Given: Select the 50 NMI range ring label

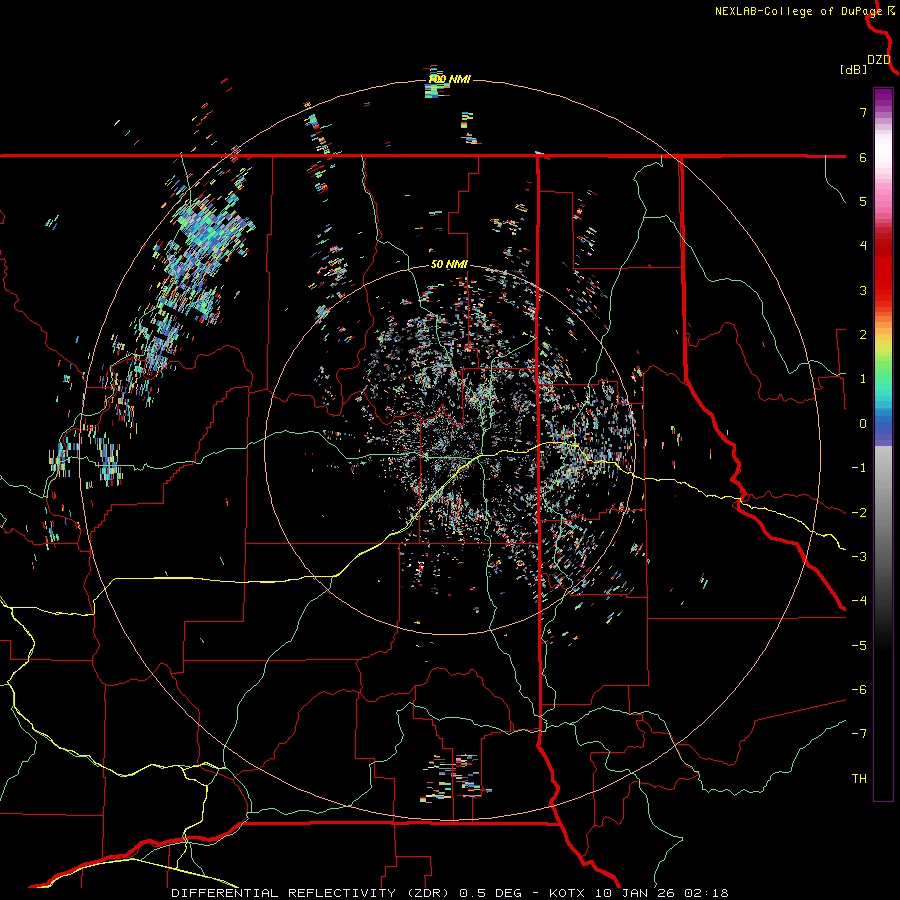Looking at the screenshot, I should click(x=449, y=264).
